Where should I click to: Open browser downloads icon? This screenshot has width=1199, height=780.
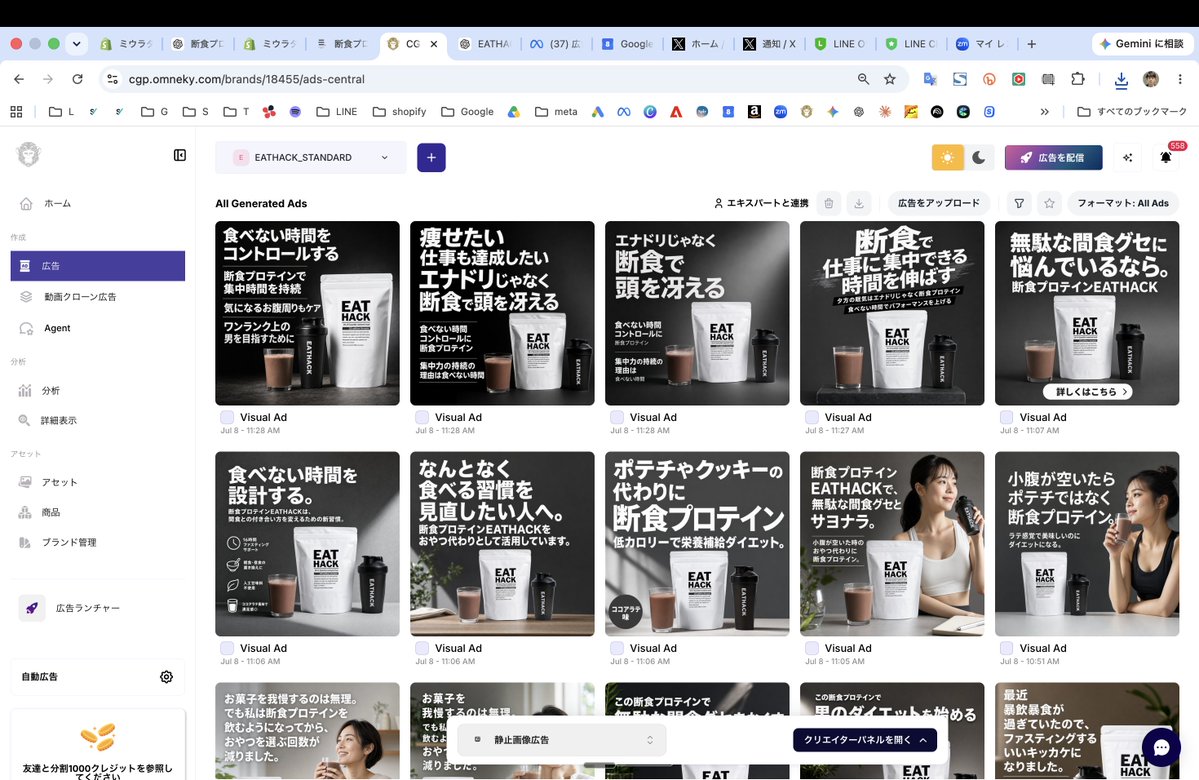tap(1121, 79)
